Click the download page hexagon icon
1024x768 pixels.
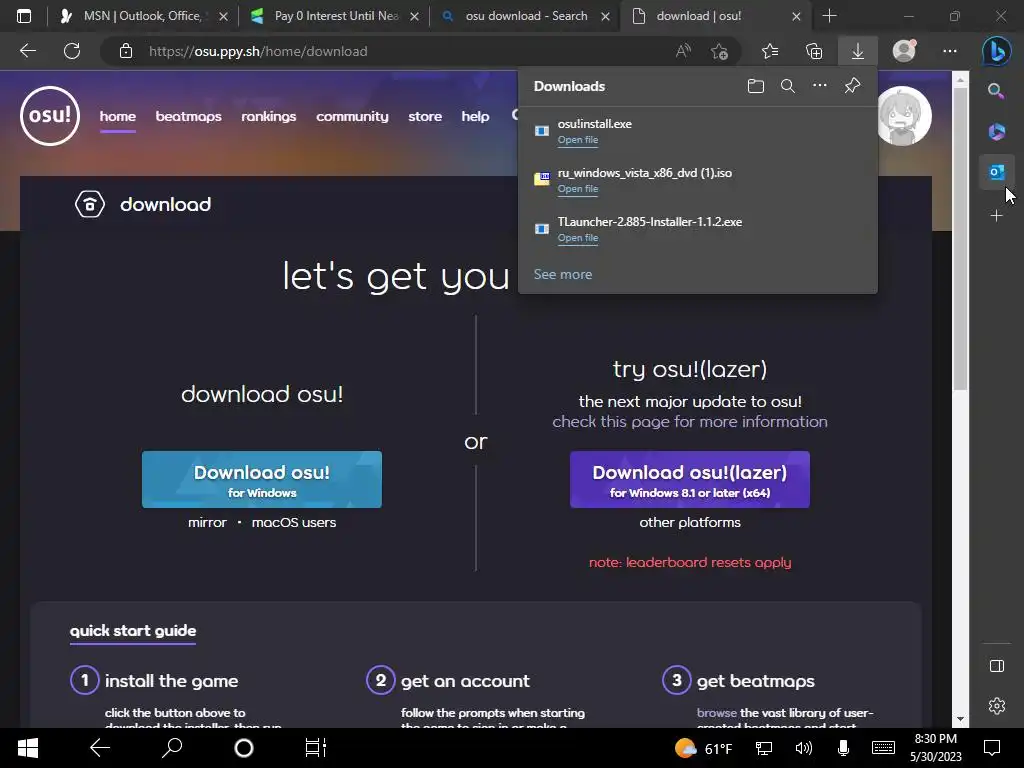coord(89,204)
